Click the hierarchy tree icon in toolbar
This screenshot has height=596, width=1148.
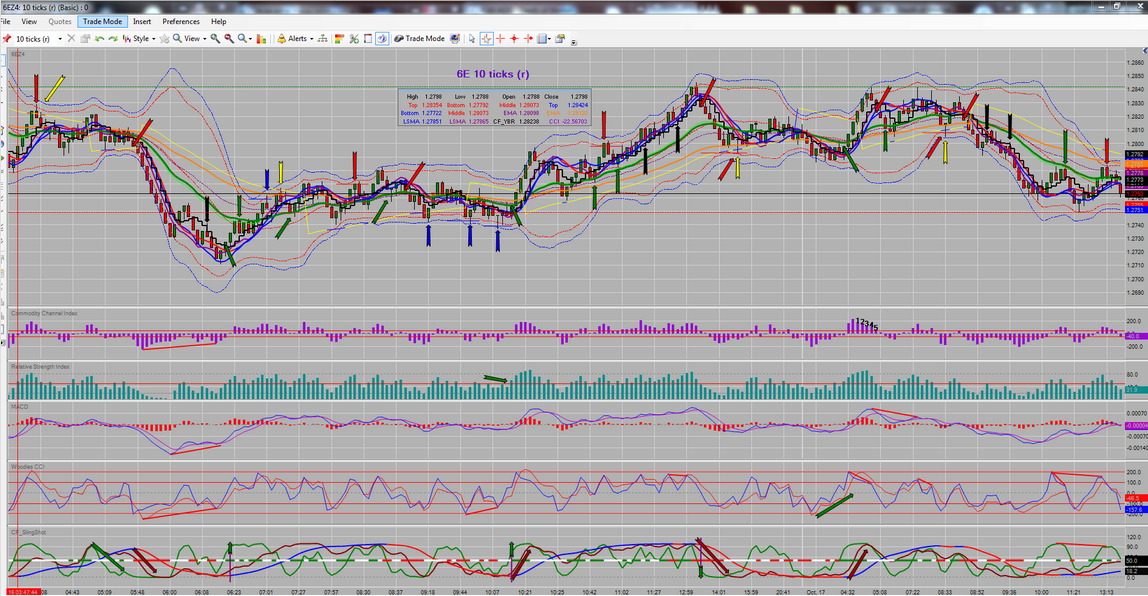(322, 39)
